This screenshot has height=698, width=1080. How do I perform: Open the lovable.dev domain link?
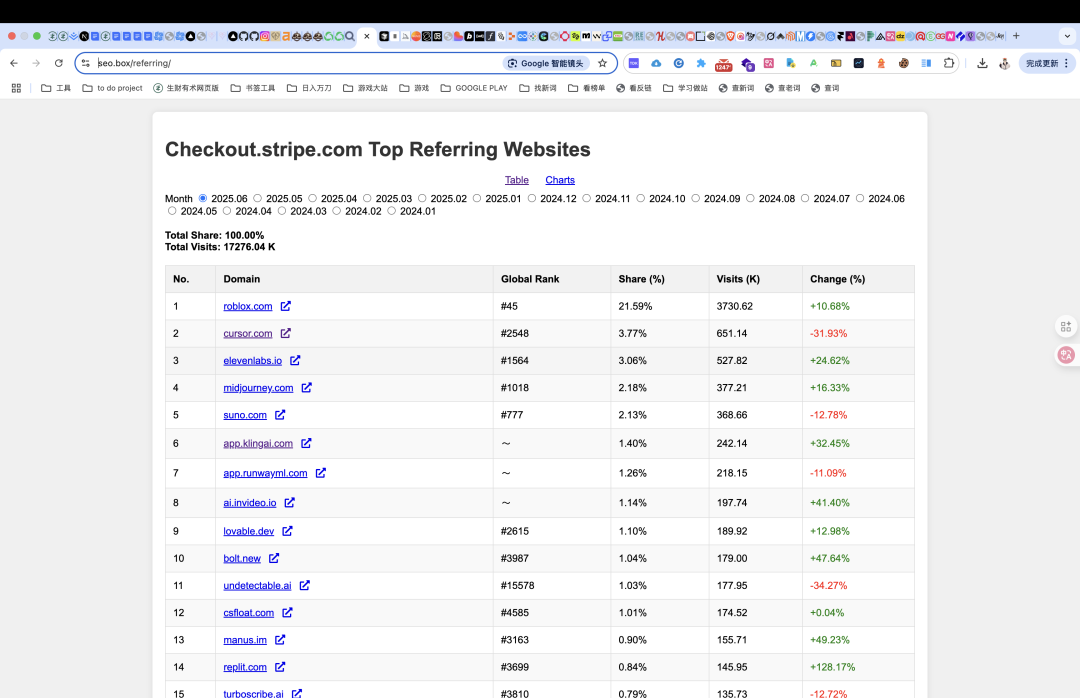pos(249,531)
